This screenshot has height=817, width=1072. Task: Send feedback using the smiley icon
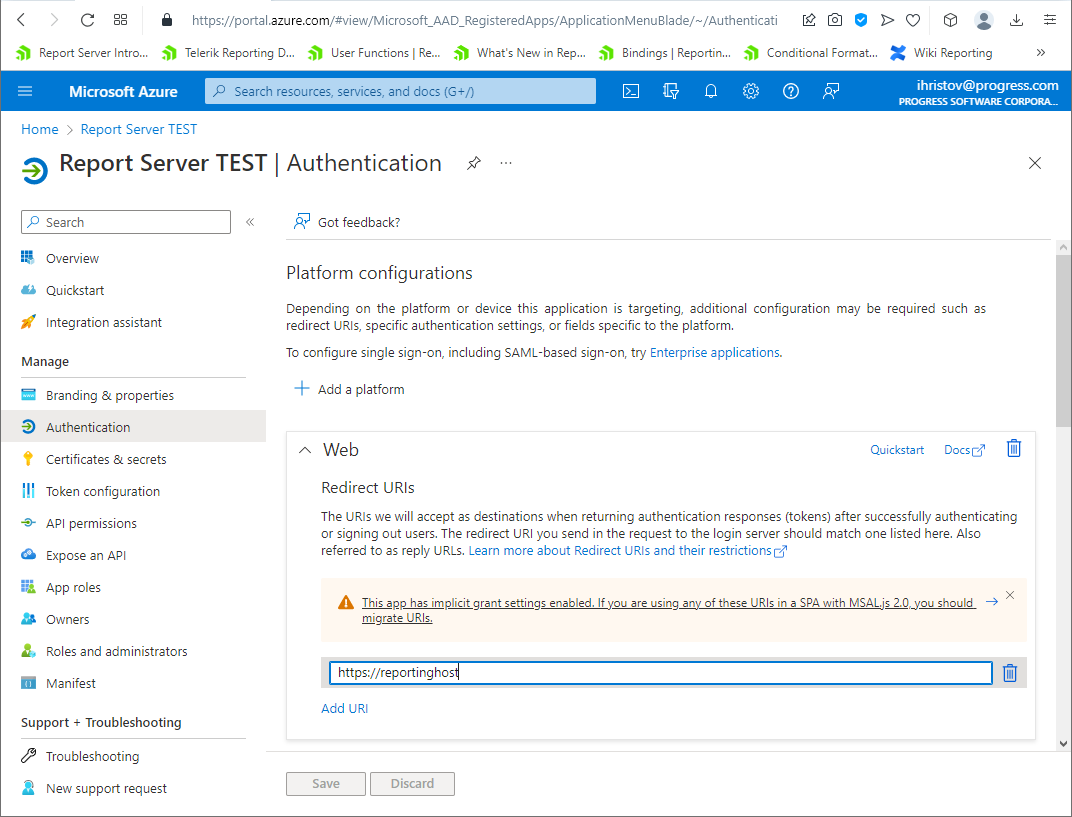(831, 91)
